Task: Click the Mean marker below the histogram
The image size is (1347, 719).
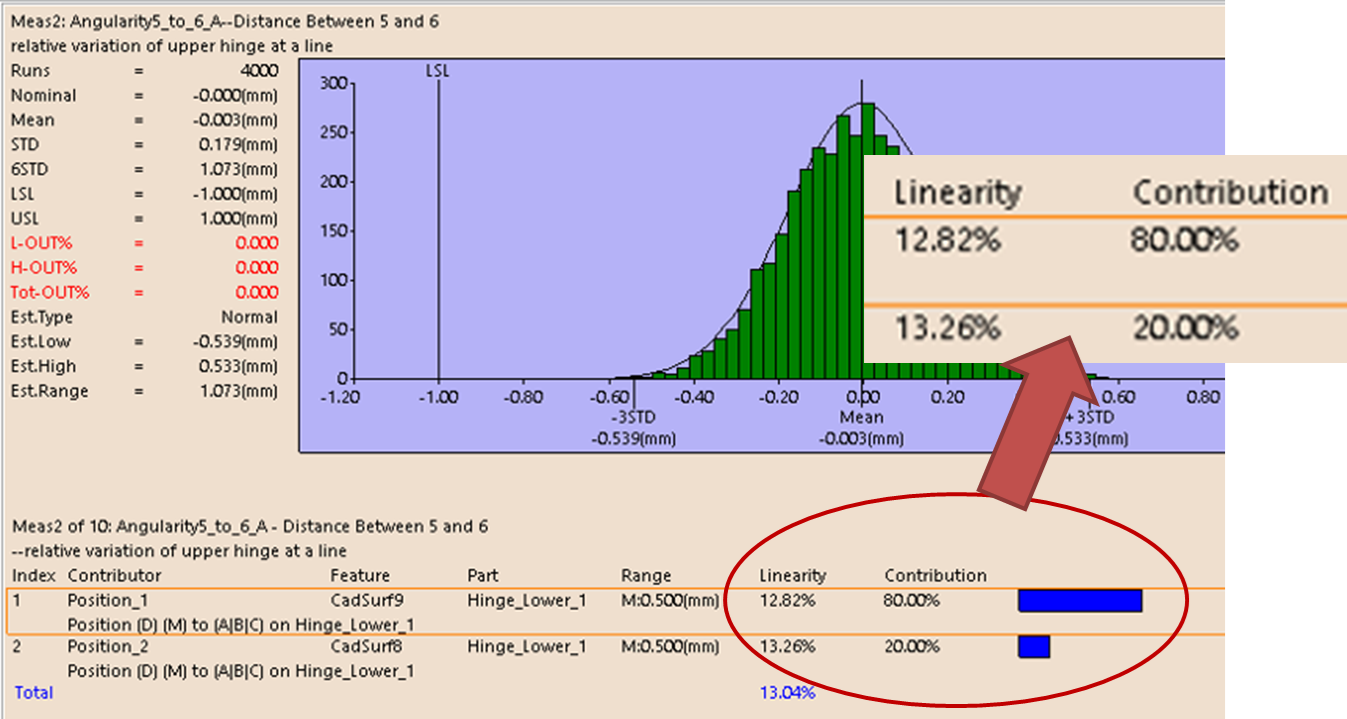Action: point(861,417)
